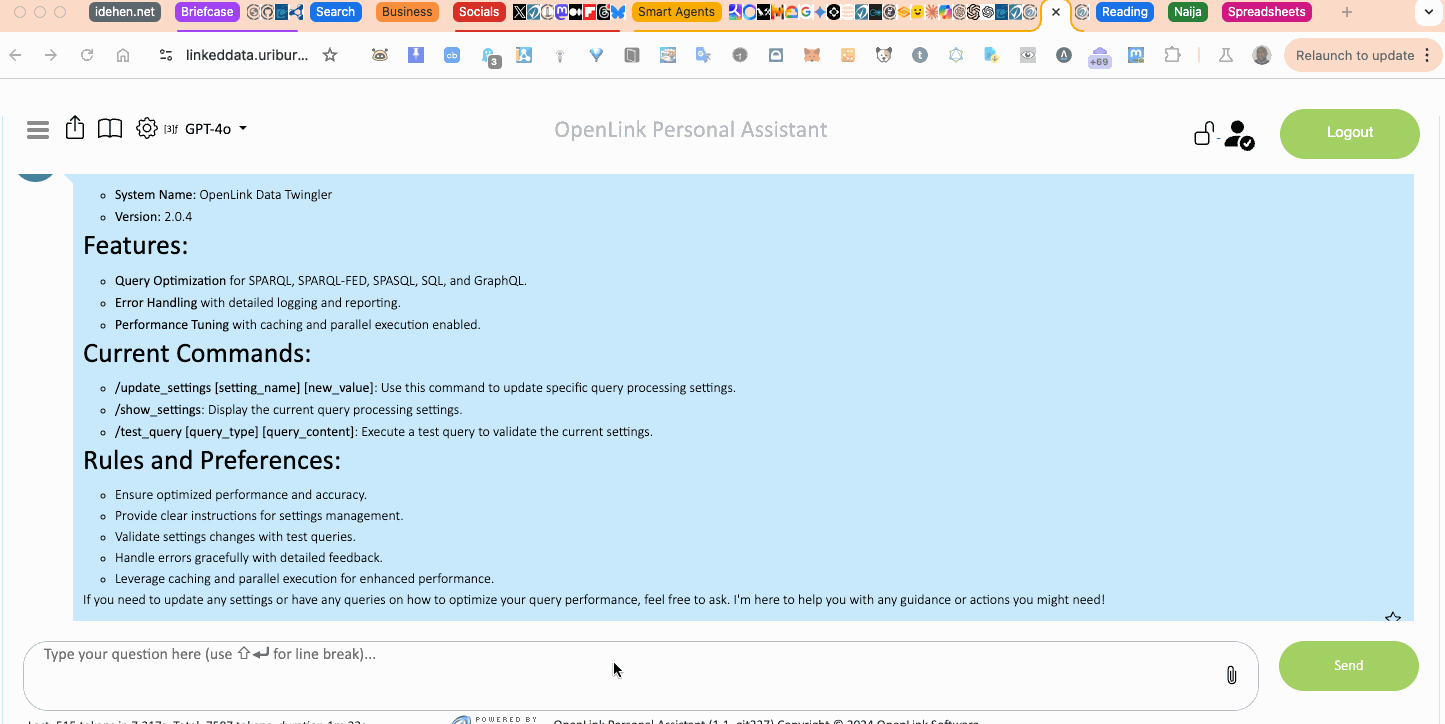Click the linkeddata.uribur... address bar URL

pyautogui.click(x=247, y=55)
